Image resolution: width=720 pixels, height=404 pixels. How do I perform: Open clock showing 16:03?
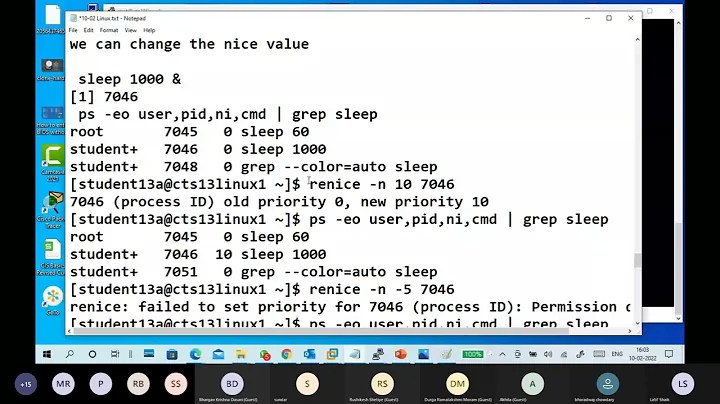(643, 354)
